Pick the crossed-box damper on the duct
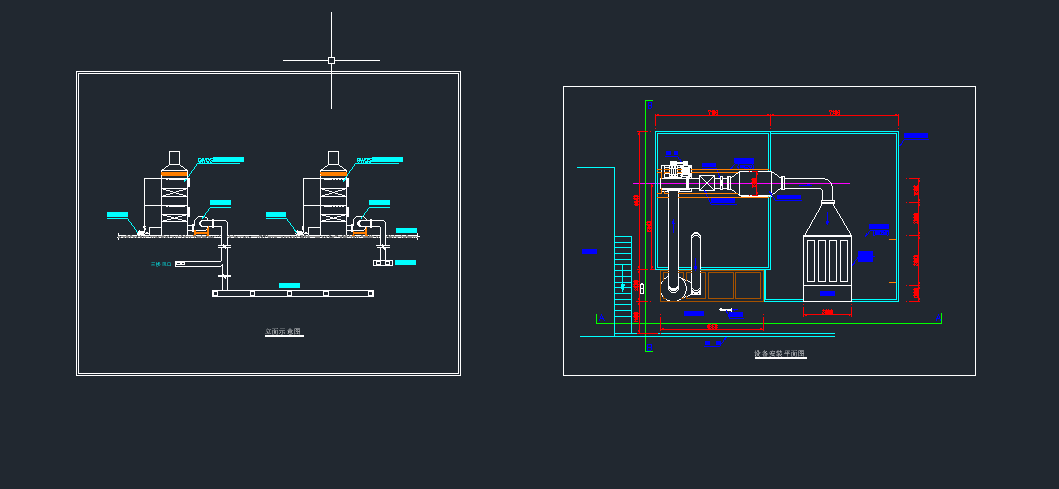This screenshot has width=1059, height=489. pos(707,183)
